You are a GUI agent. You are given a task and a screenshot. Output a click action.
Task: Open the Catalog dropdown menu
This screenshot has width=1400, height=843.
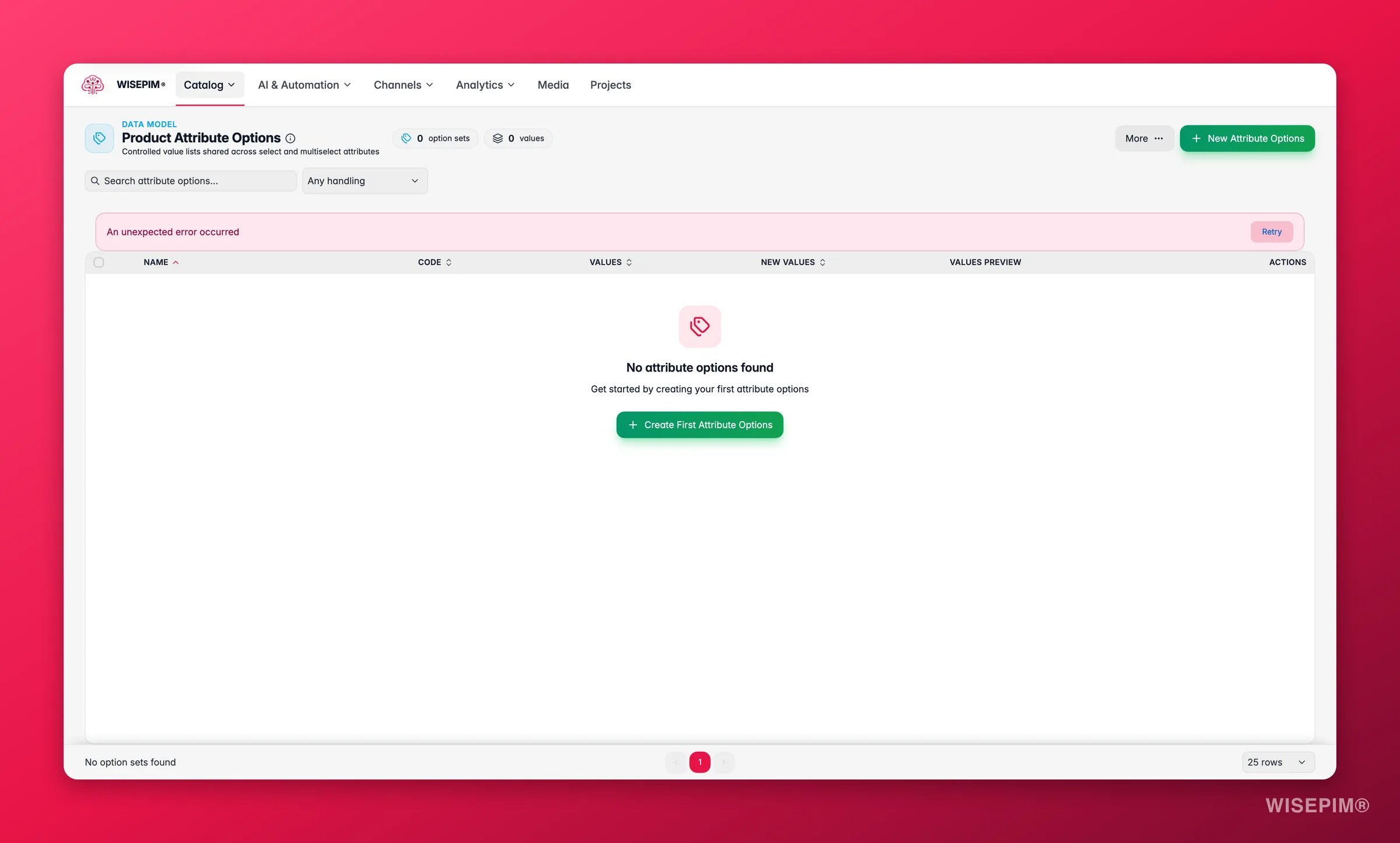[x=209, y=85]
